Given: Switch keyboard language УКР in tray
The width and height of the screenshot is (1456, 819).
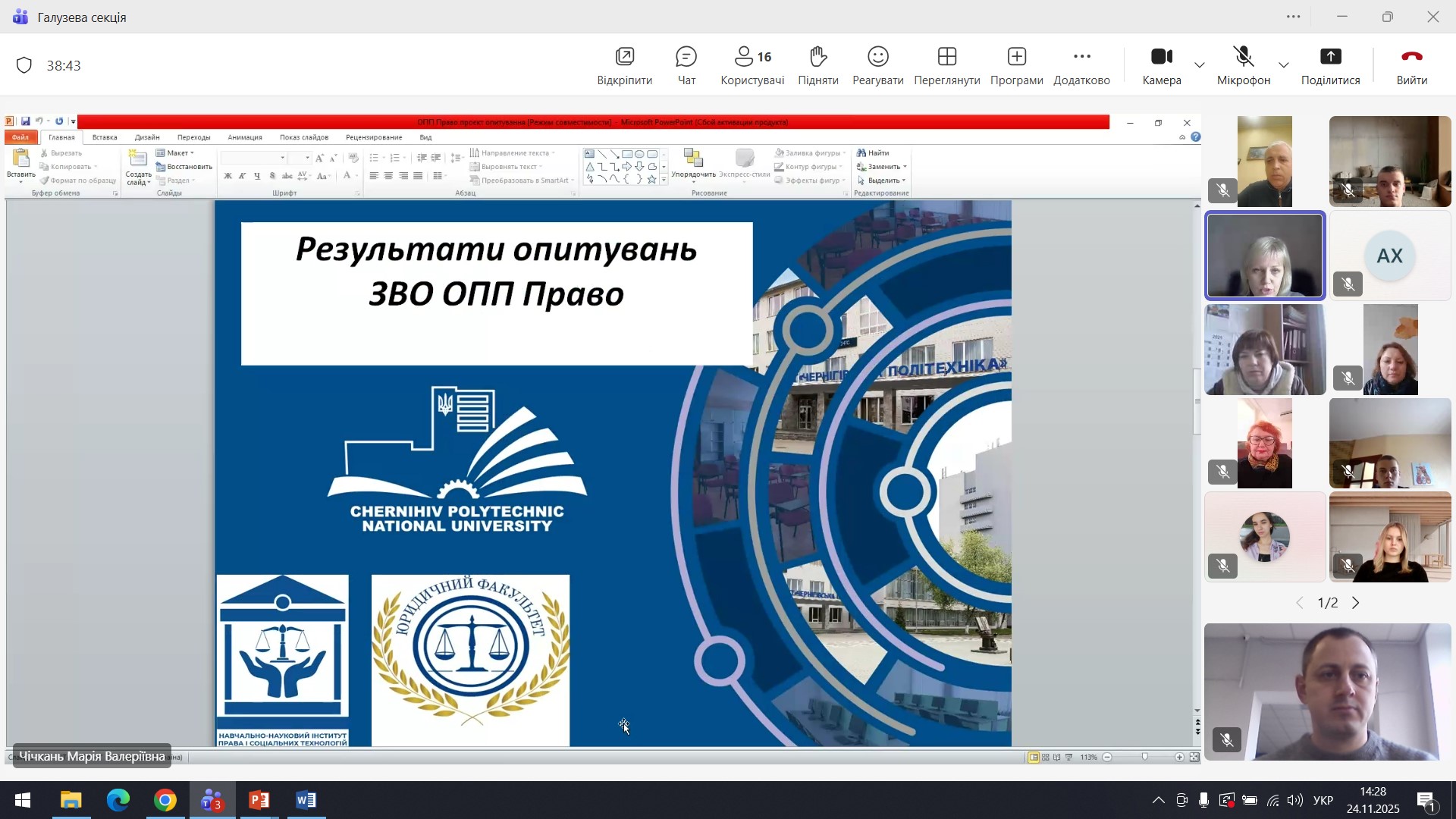Looking at the screenshot, I should (1323, 802).
